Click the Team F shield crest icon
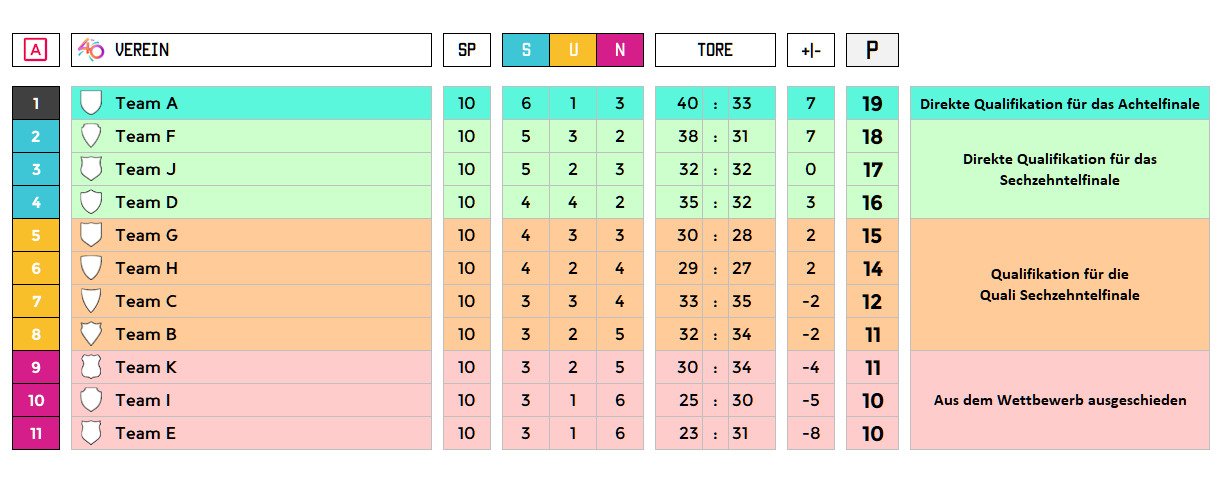Image resolution: width=1222 pixels, height=483 pixels. (91, 136)
